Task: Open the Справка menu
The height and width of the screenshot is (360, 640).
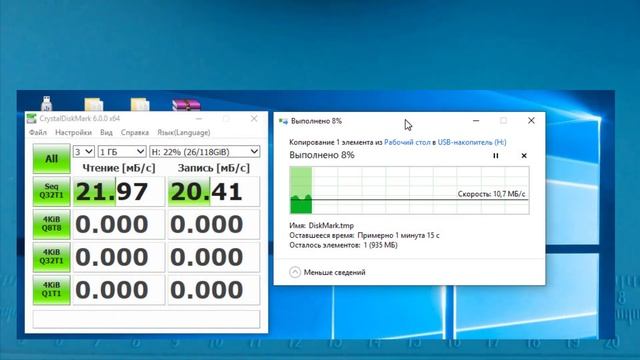Action: tap(135, 132)
